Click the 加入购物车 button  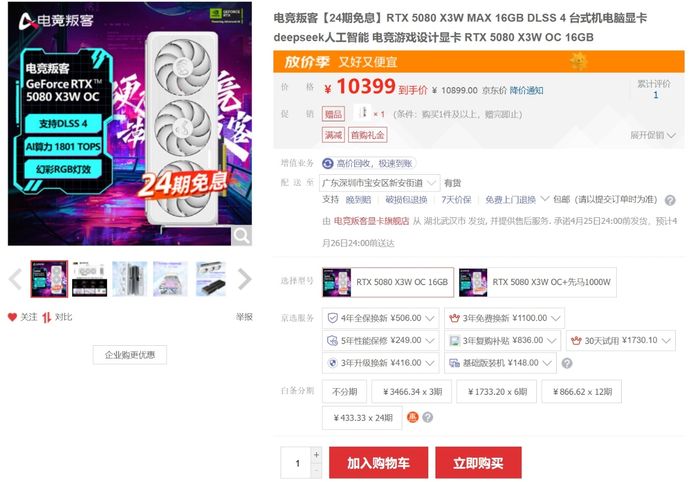[x=379, y=463]
